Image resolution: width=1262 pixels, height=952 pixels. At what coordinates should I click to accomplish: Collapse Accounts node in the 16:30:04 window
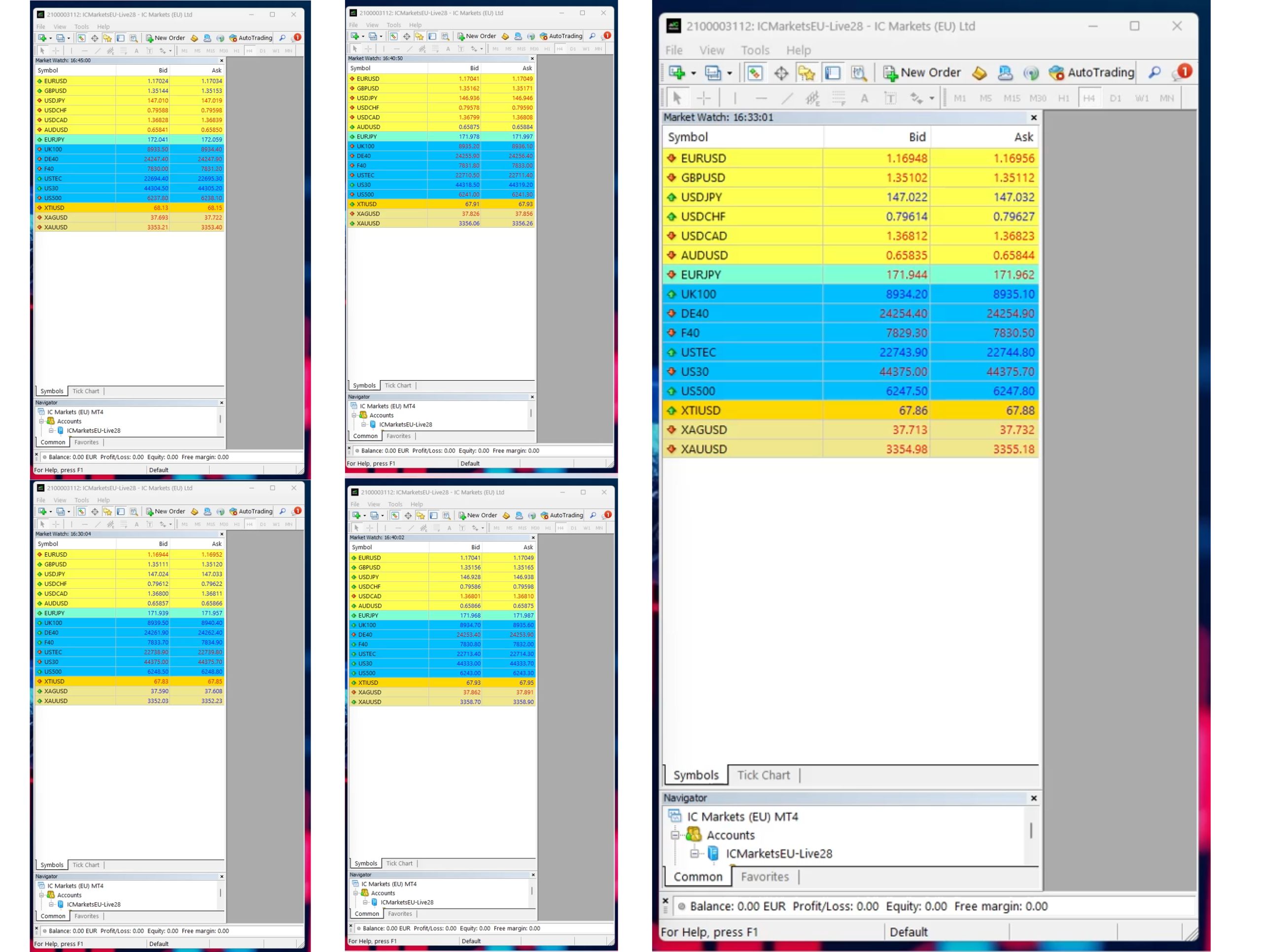41,895
